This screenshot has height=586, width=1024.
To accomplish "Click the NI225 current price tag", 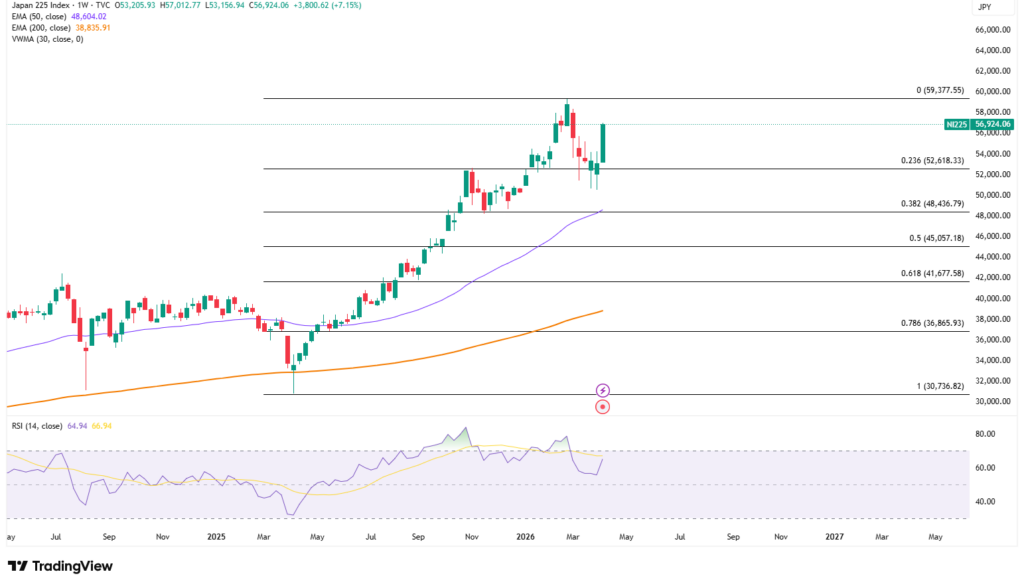I will pos(979,124).
